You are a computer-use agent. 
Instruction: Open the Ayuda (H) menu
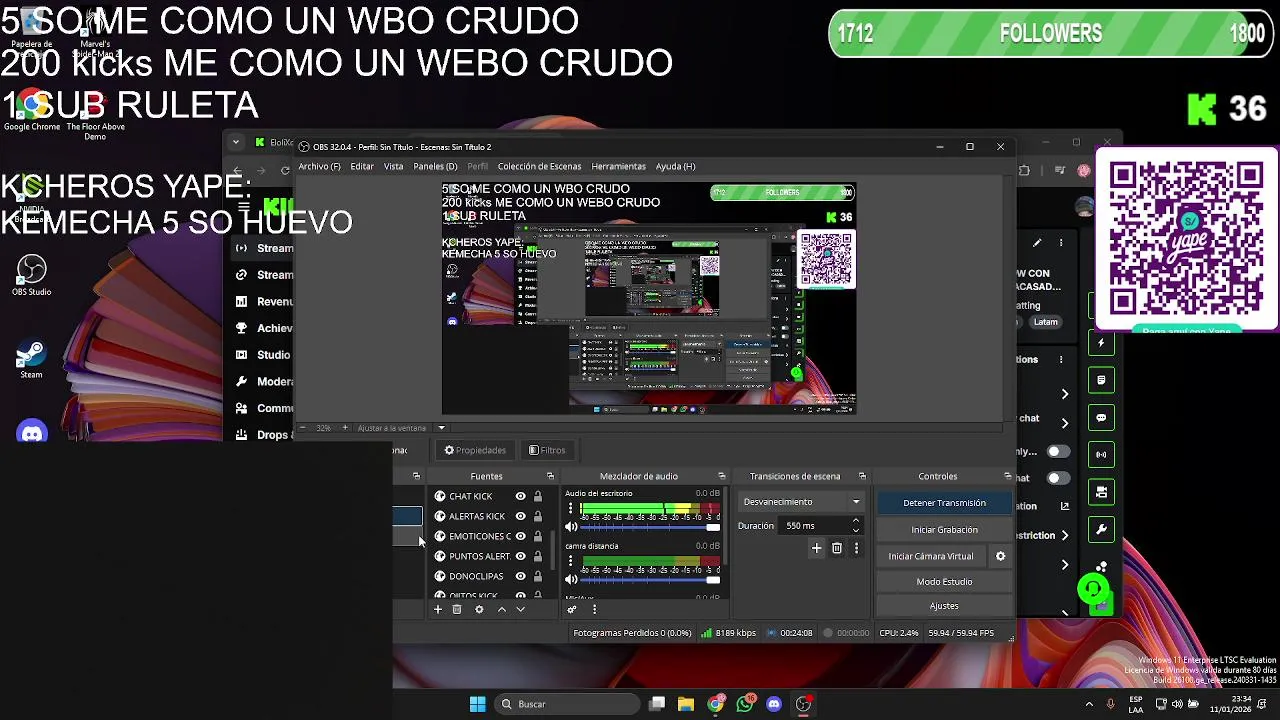675,166
